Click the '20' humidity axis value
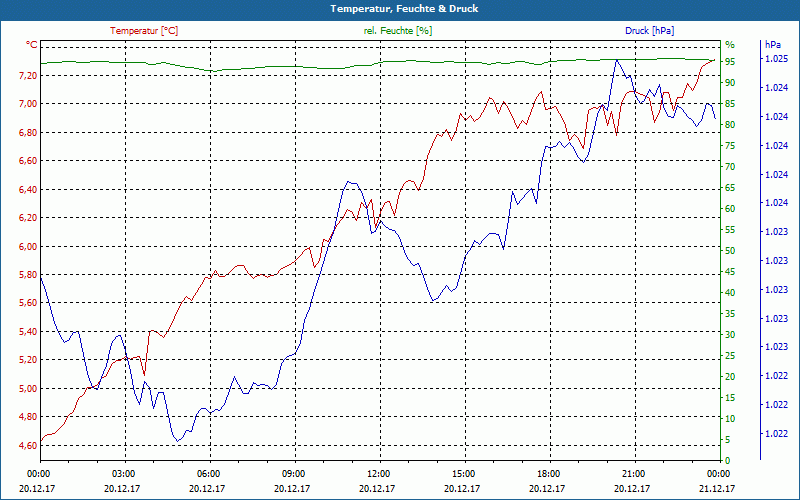Viewport: 800px width, 500px height. pos(730,377)
